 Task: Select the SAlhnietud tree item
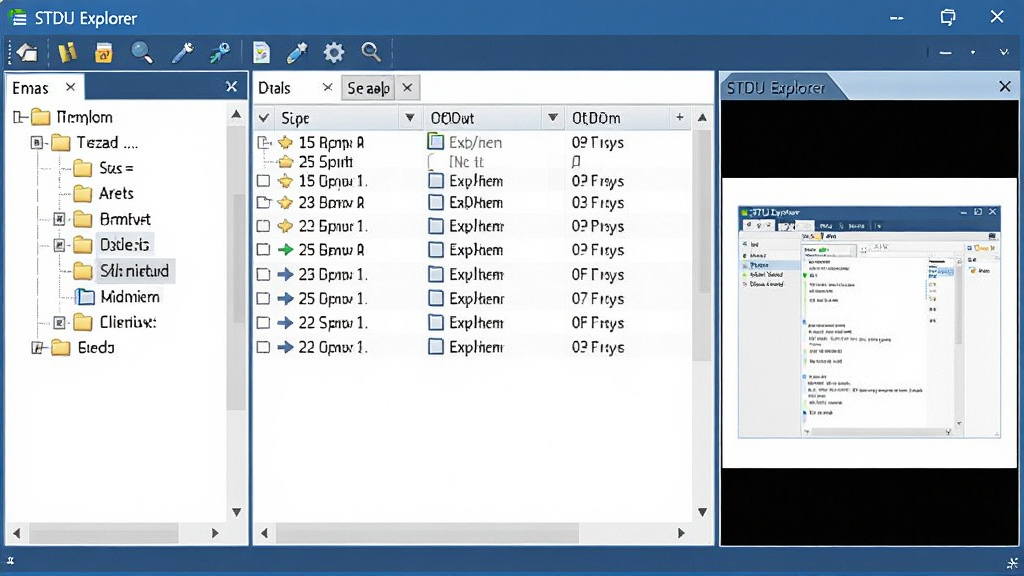[x=135, y=271]
